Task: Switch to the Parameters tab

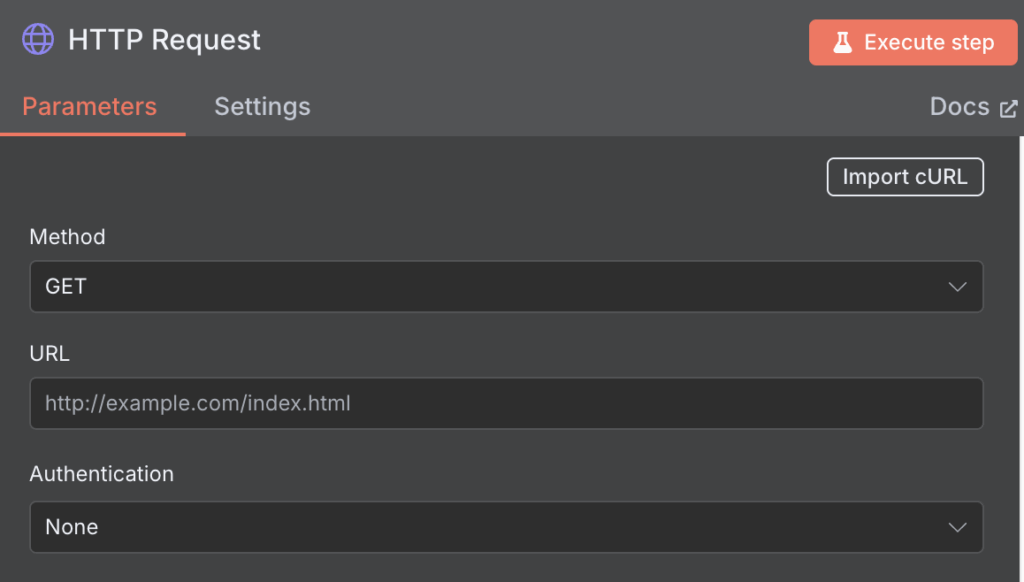Action: pyautogui.click(x=89, y=106)
